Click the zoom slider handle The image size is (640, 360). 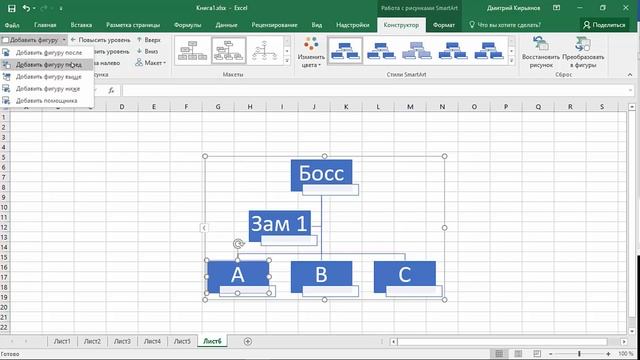click(579, 354)
